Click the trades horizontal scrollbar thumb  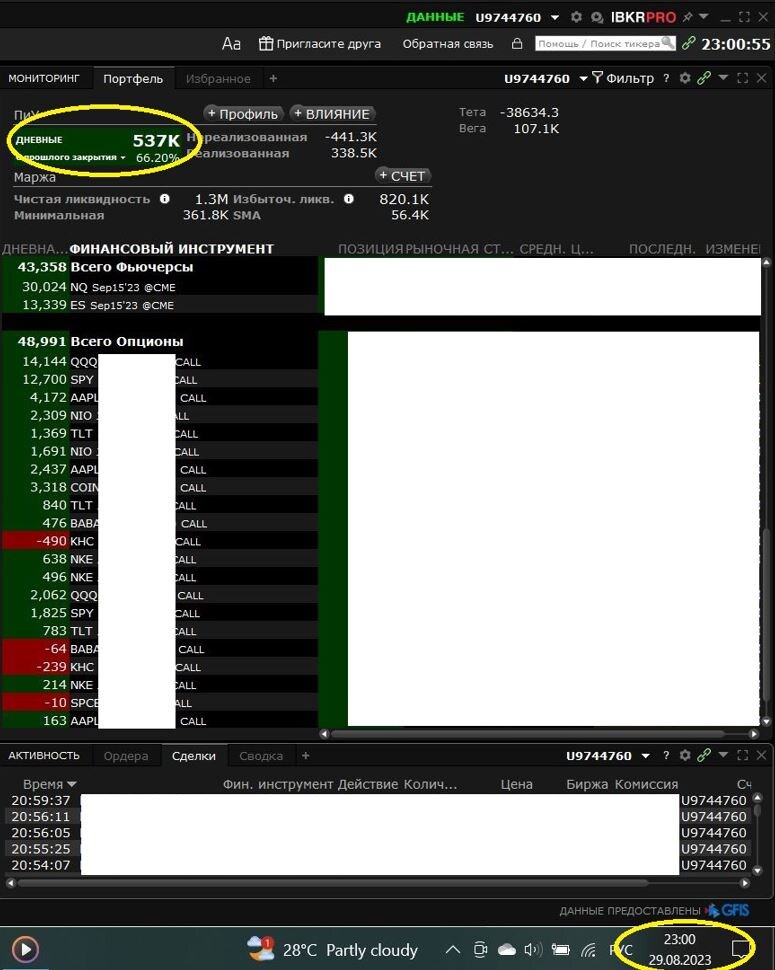(x=333, y=883)
